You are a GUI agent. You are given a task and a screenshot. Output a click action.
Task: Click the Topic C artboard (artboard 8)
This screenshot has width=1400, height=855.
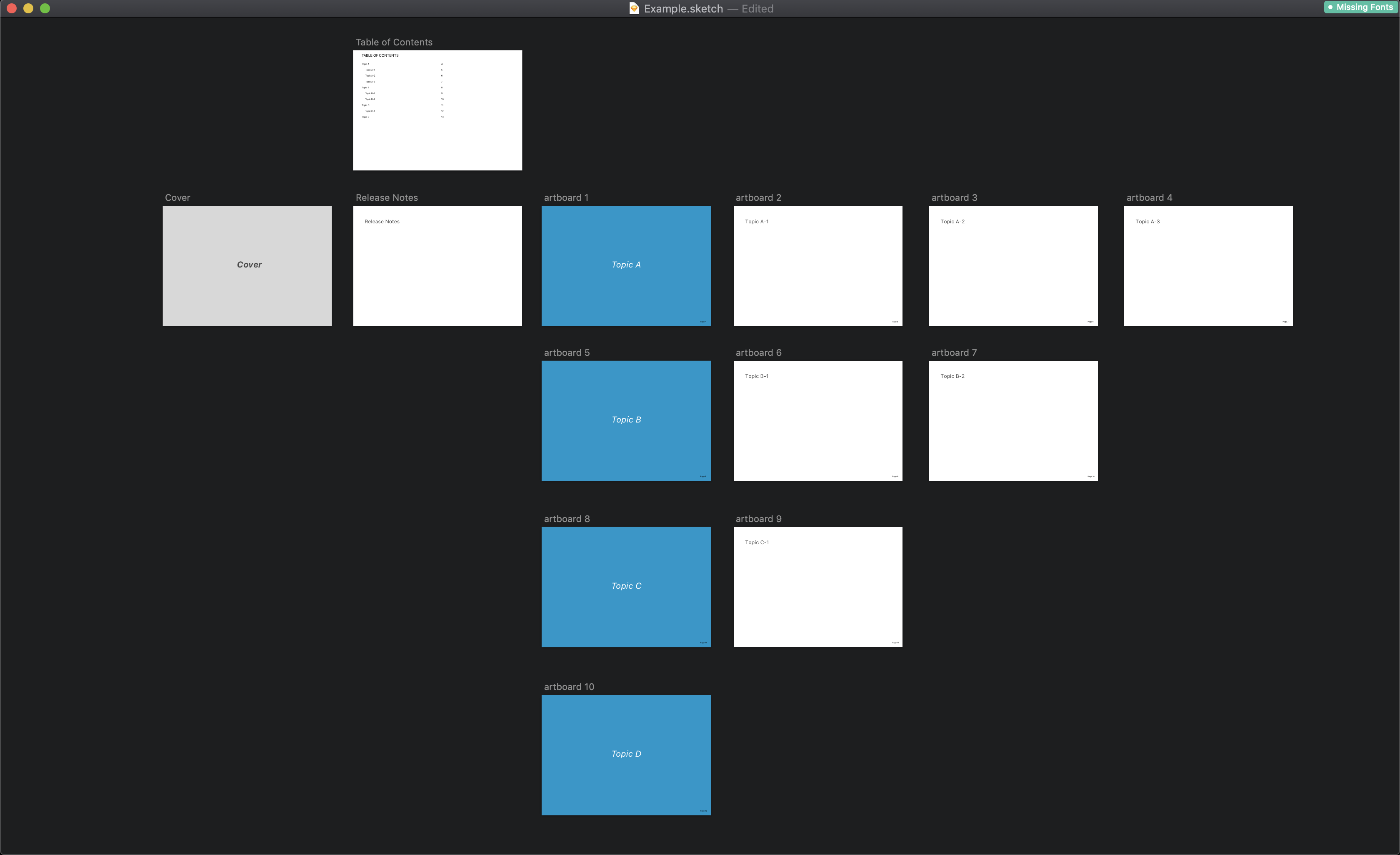626,586
